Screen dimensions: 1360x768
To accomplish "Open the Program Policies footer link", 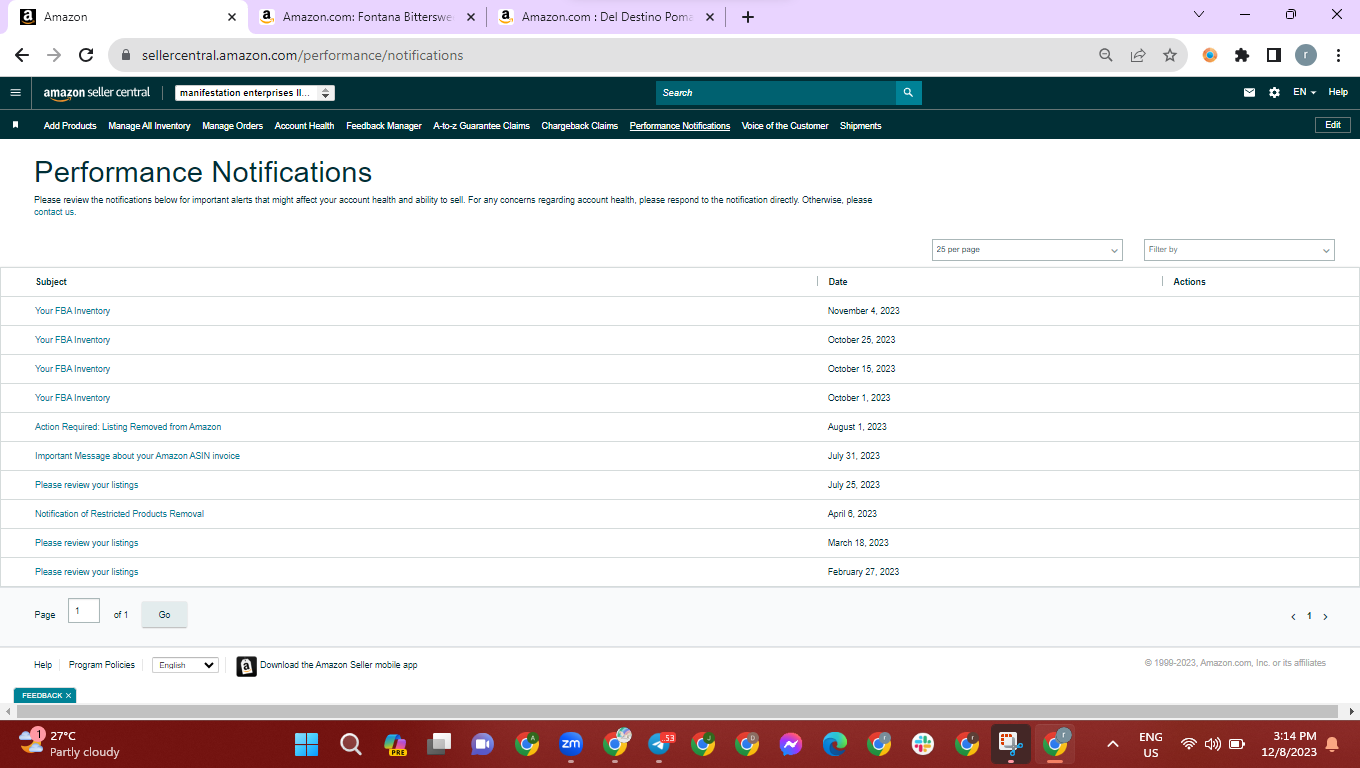I will click(102, 665).
